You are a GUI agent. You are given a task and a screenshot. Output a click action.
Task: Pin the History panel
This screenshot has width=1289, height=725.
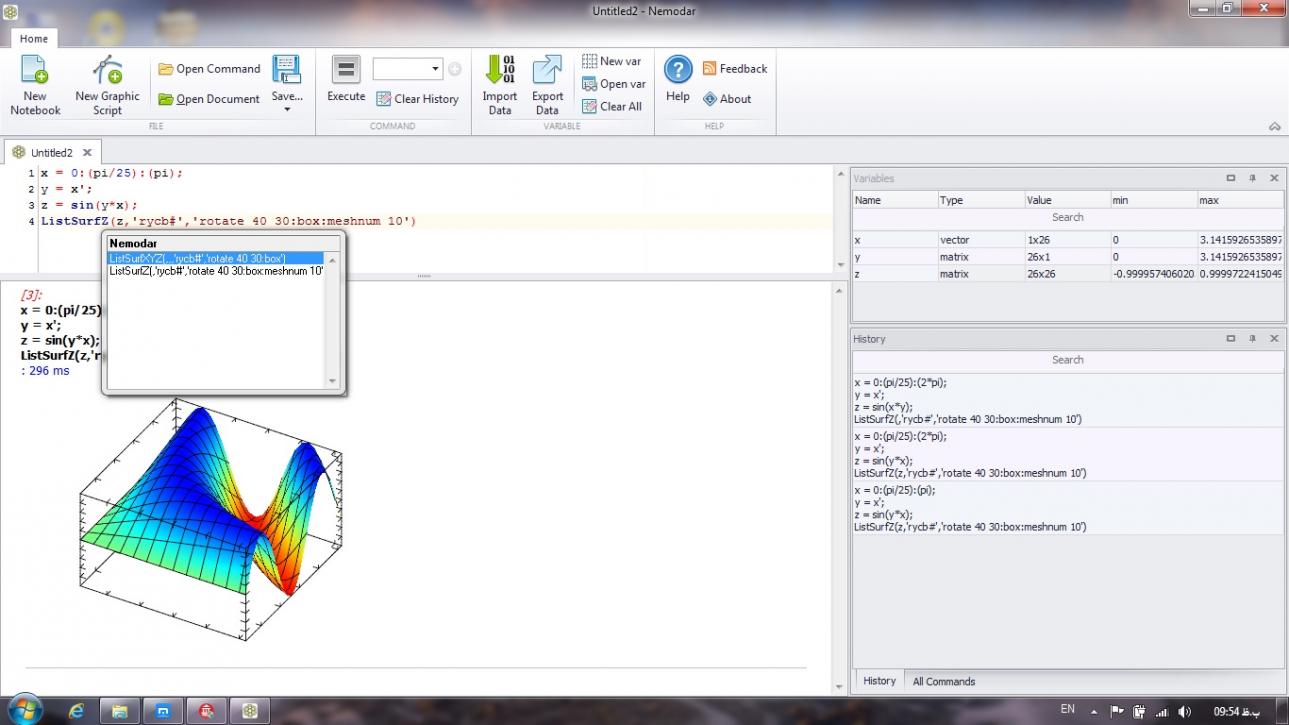pos(1252,339)
